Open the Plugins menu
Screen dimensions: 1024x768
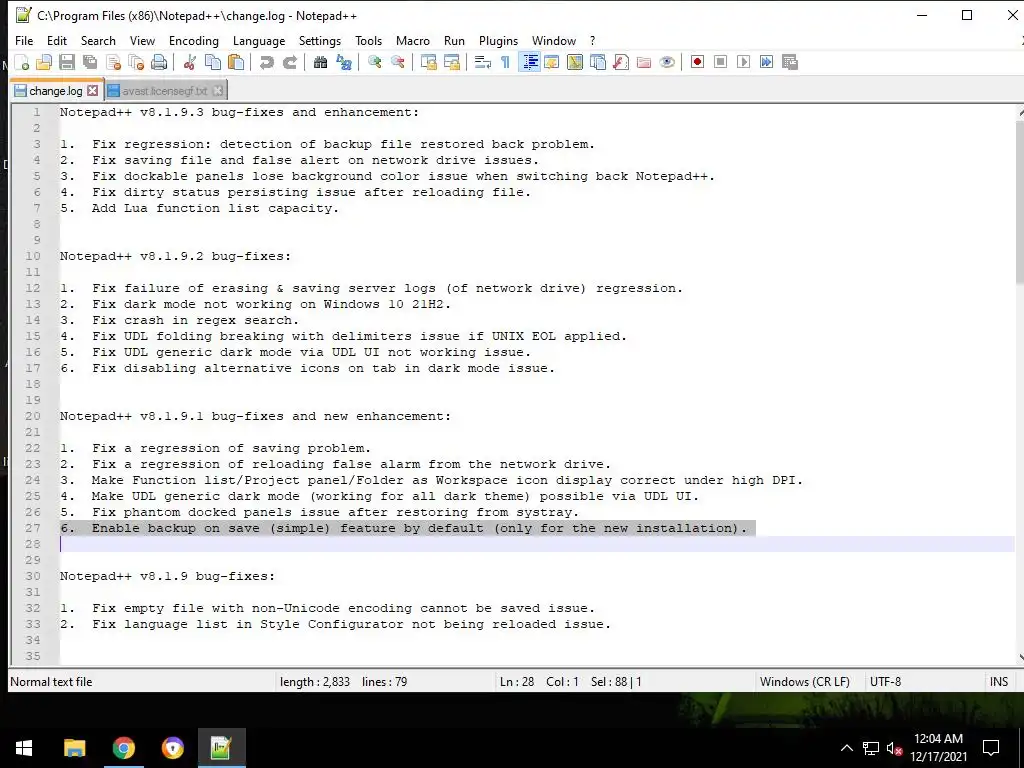tap(498, 40)
